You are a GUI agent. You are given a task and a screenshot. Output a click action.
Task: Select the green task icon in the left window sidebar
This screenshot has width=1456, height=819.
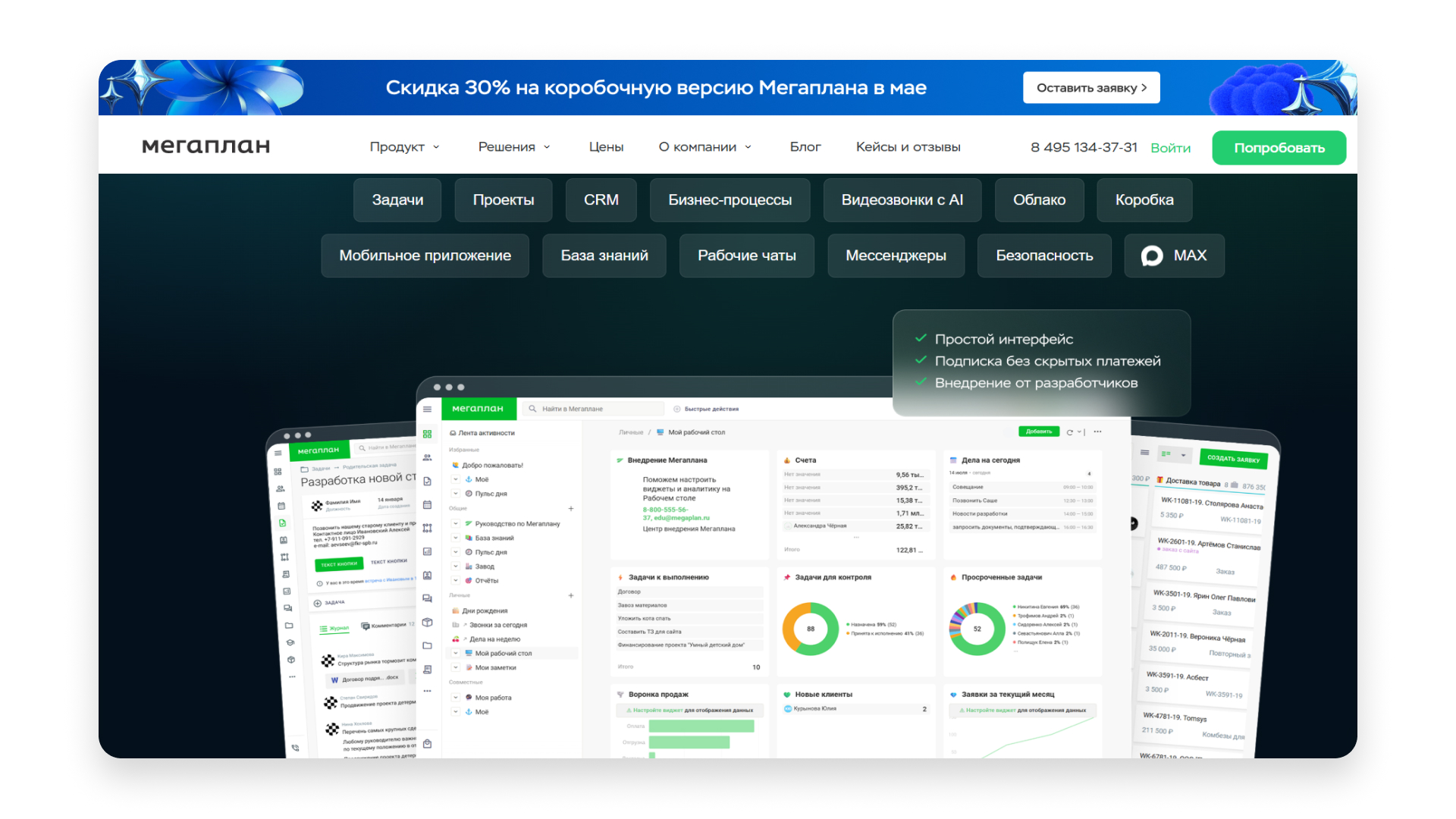282,522
